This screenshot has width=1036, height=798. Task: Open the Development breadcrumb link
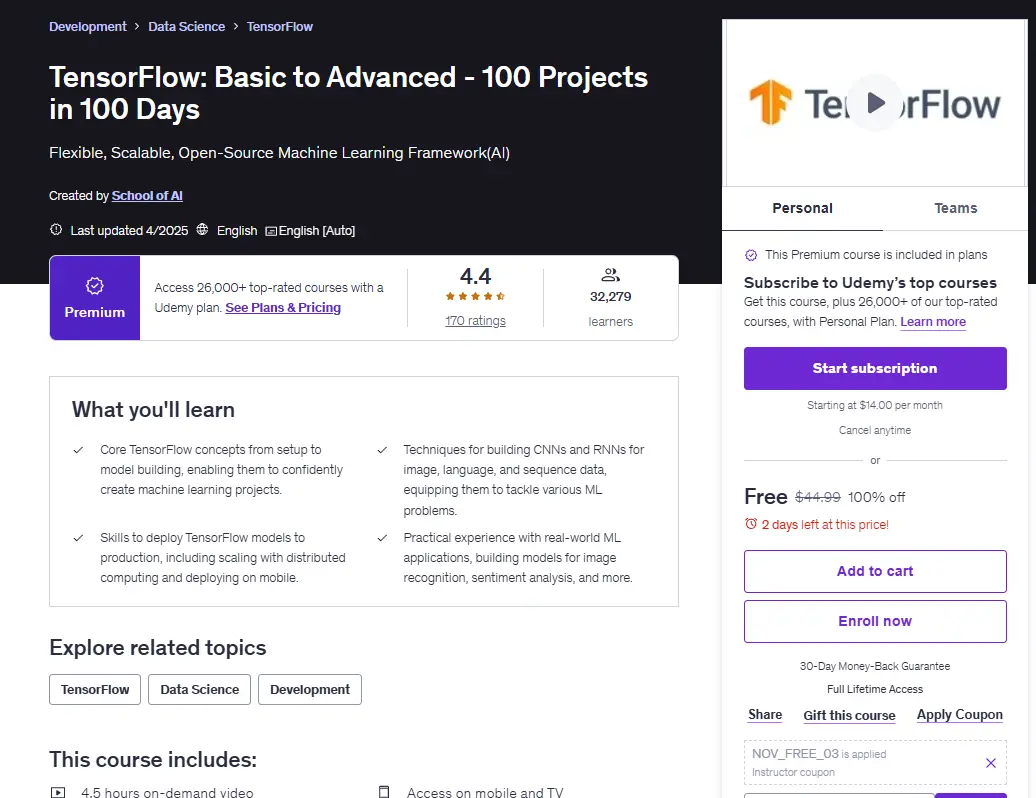coord(87,26)
